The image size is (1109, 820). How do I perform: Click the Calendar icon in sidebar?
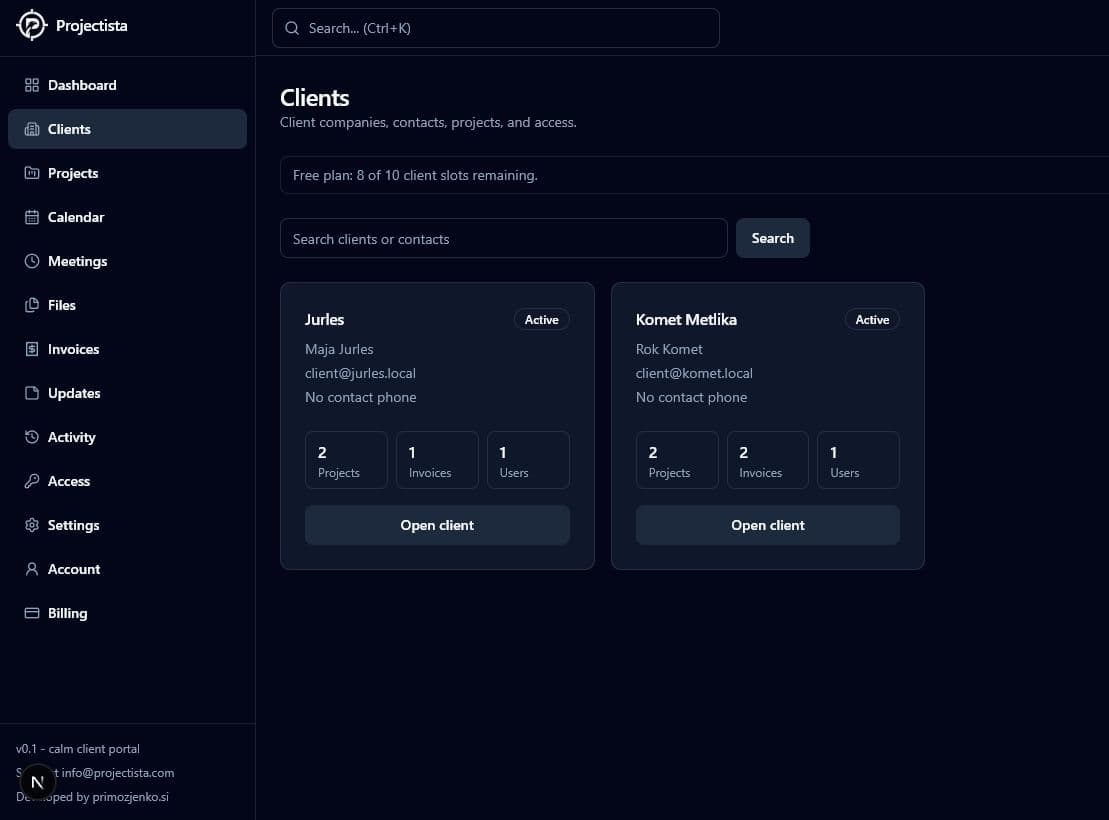coord(32,217)
